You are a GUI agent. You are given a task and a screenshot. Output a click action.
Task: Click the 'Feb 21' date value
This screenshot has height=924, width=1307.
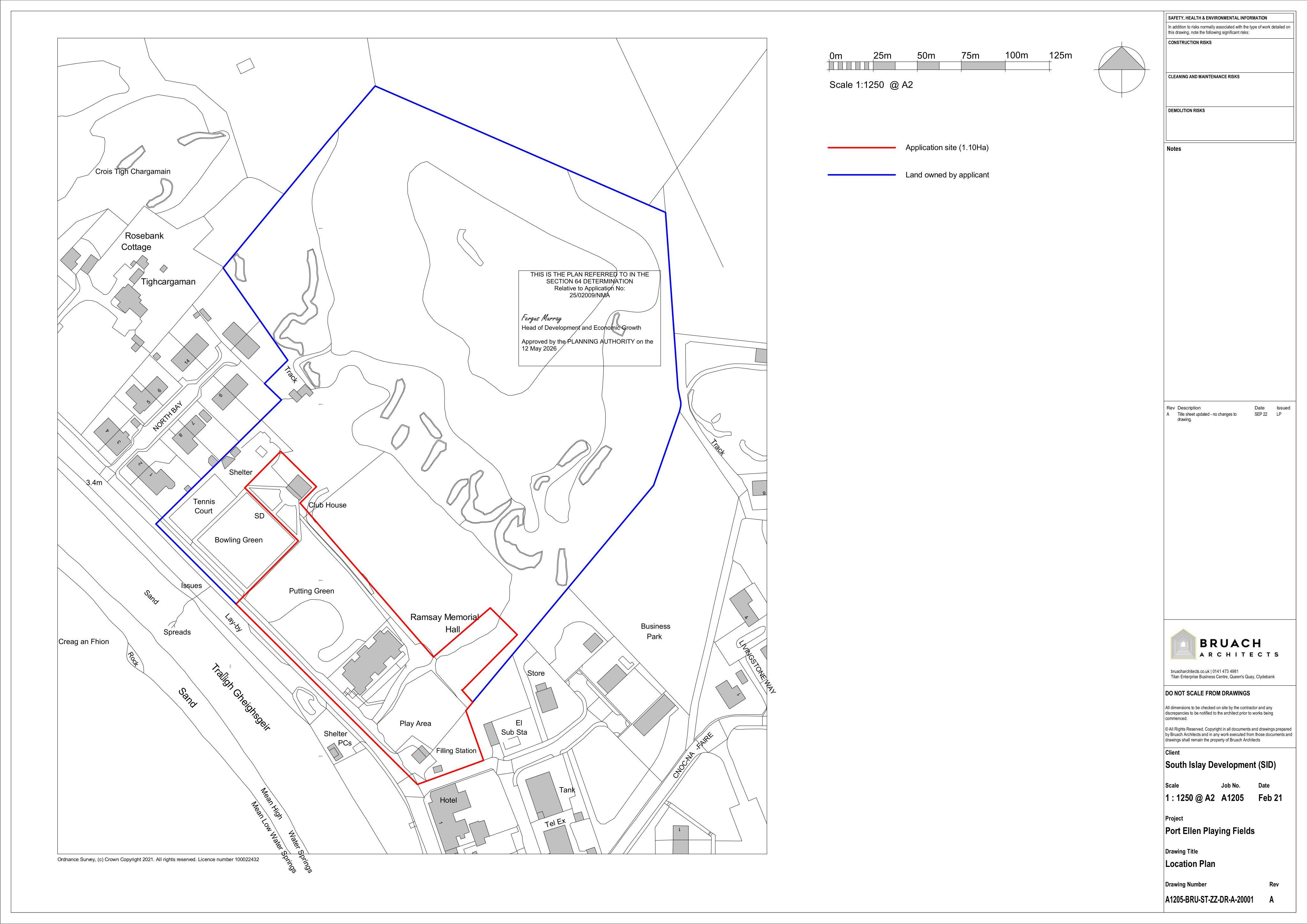pos(1270,798)
